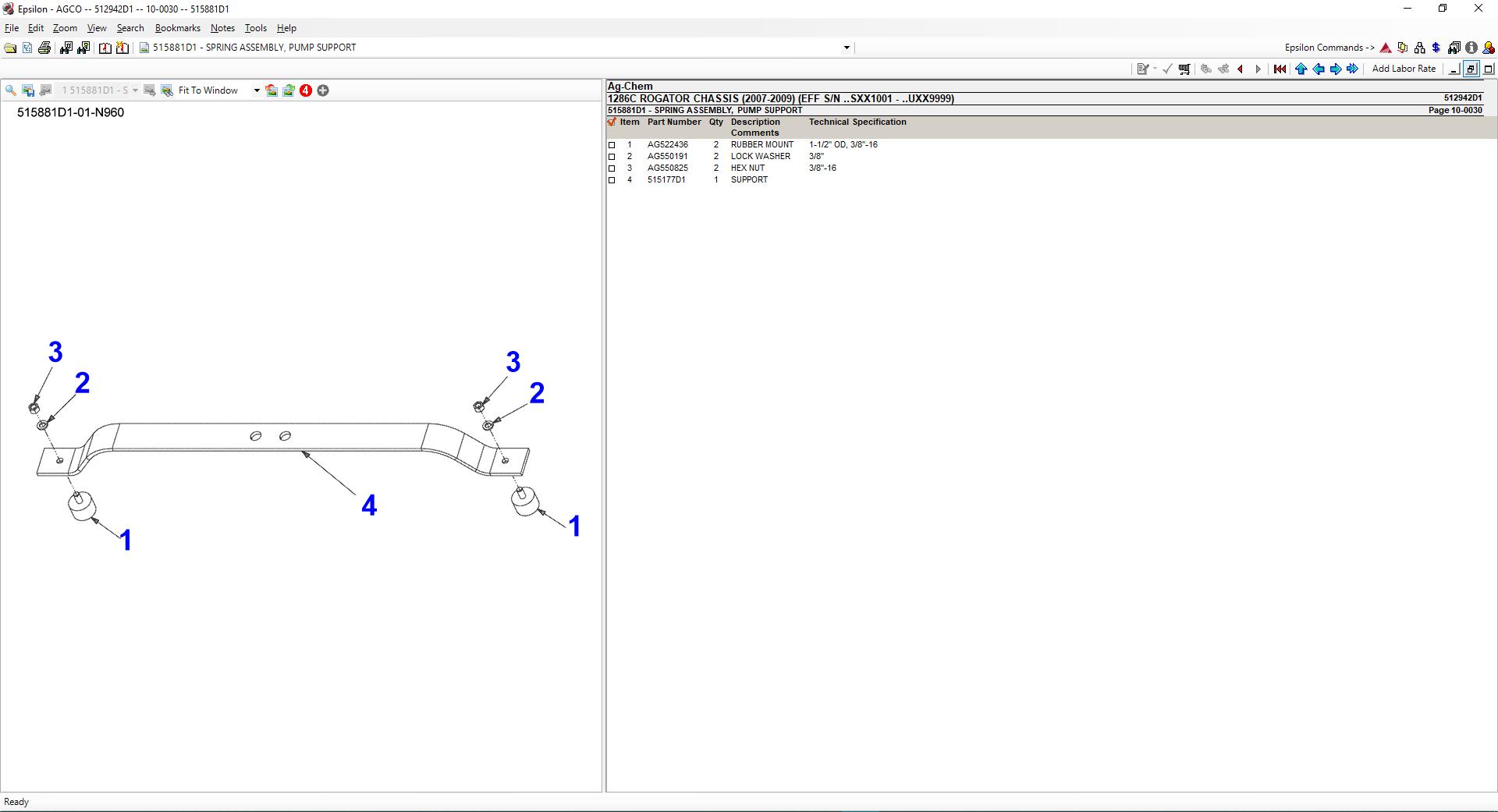Add to the shopping cart icon
Image resolution: width=1498 pixels, height=812 pixels.
coord(1184,69)
